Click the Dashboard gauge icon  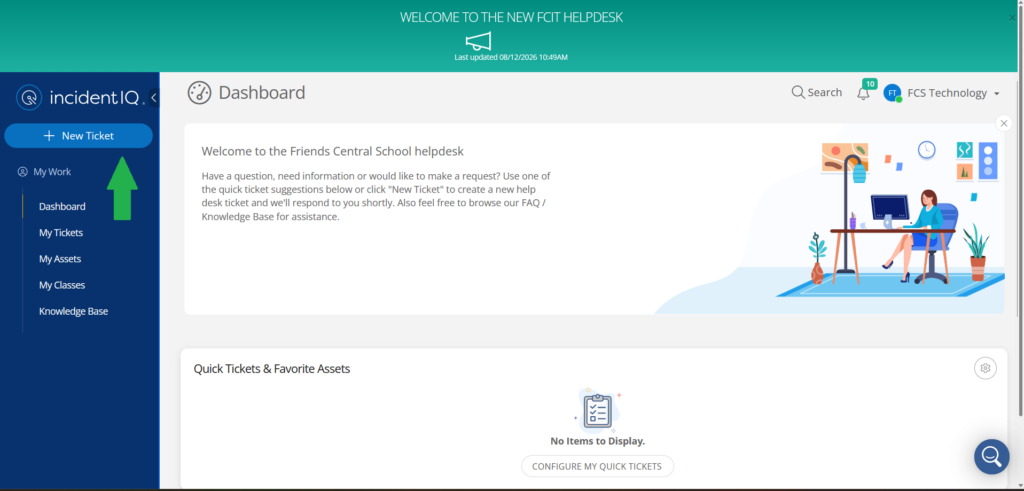pyautogui.click(x=199, y=93)
